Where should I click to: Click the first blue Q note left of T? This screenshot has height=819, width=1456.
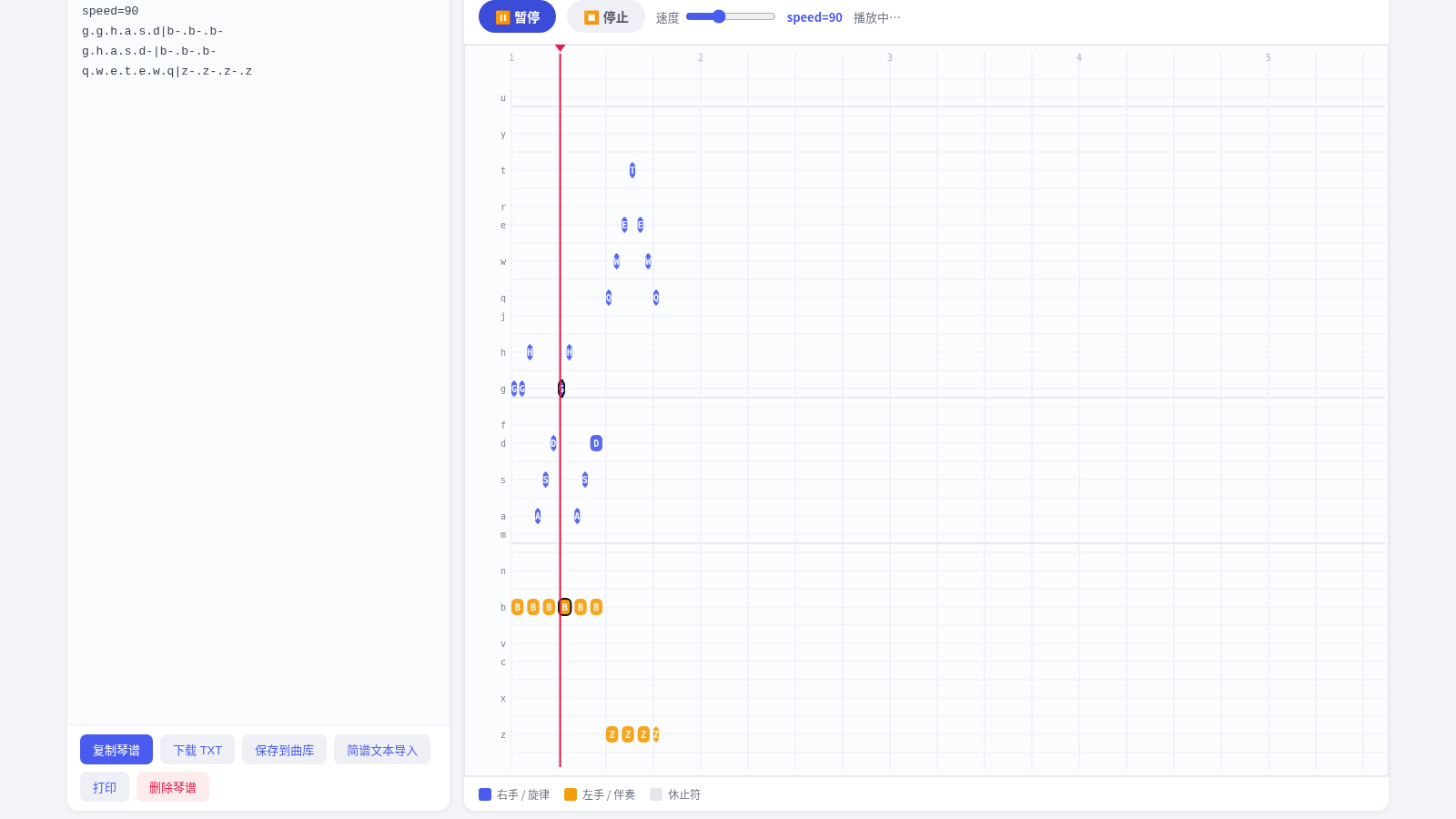[x=609, y=298]
